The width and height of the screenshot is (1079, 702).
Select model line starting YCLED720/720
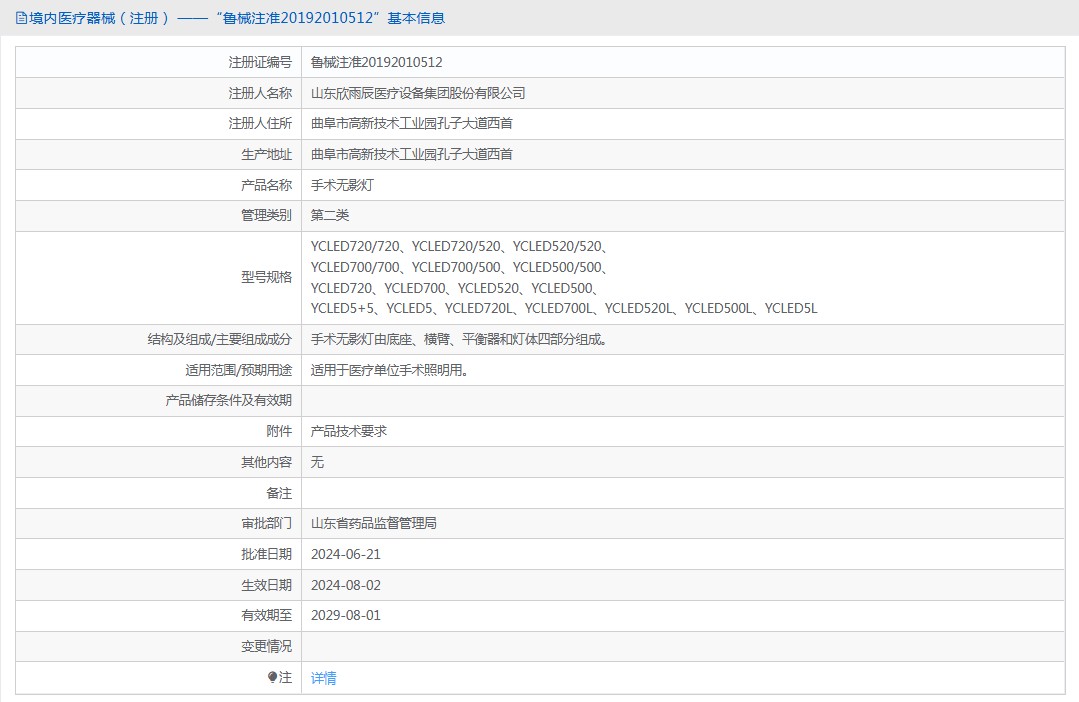(x=459, y=246)
